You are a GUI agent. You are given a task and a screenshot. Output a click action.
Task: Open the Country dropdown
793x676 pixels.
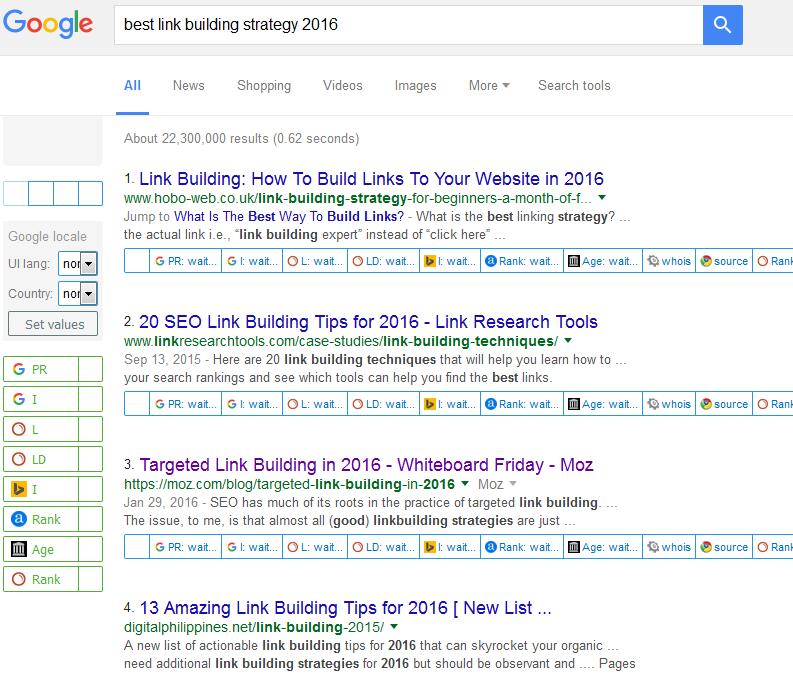78,293
